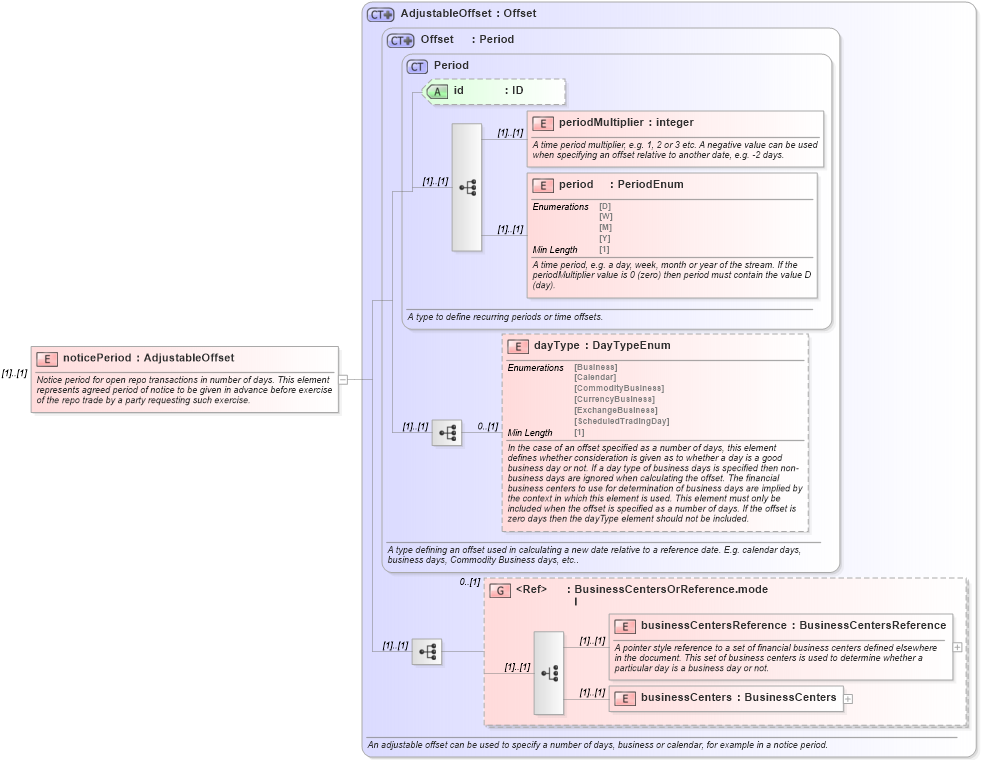Viewport: 981px width, 760px height.
Task: Click the [ExchangeBusiness] enumeration value
Action: tap(616, 410)
